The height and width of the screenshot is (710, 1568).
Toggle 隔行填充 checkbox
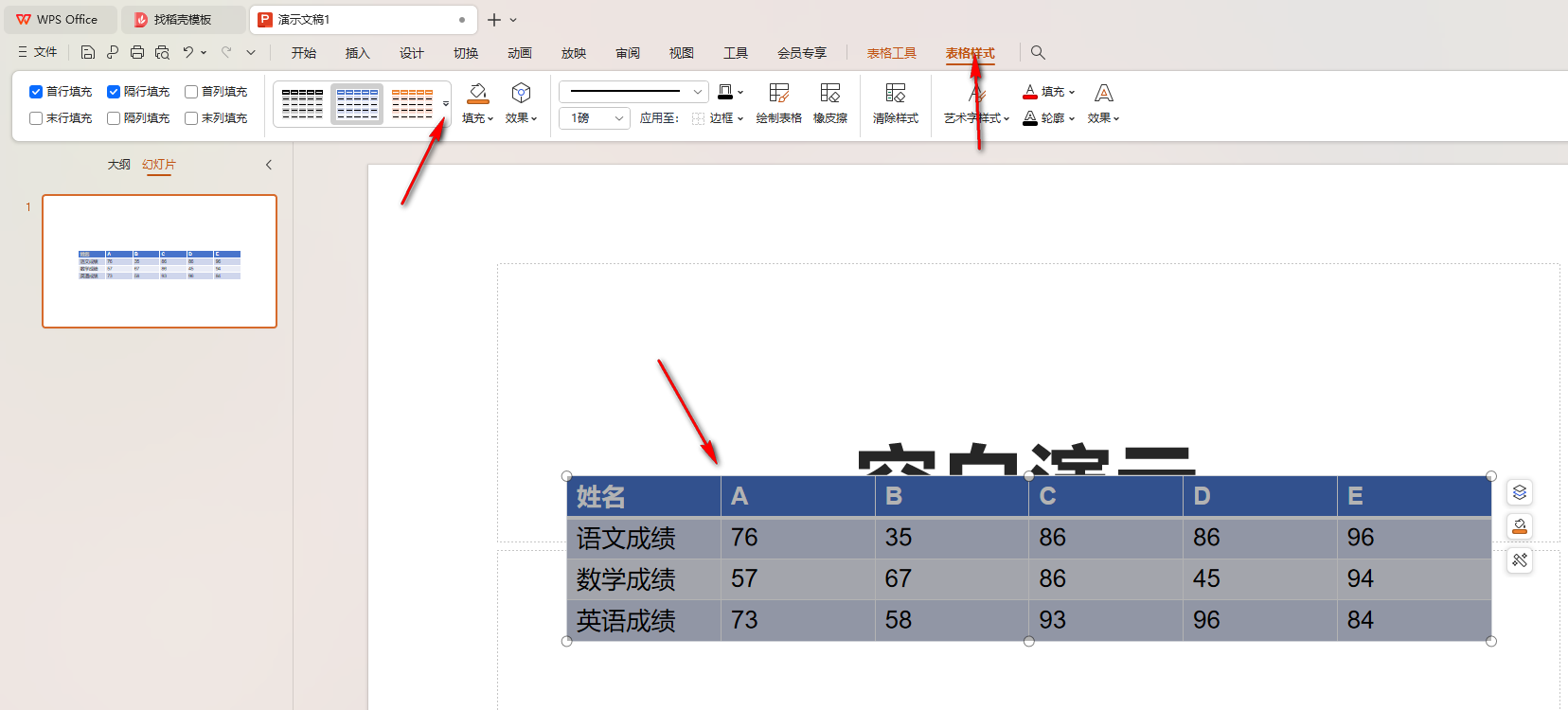click(114, 92)
